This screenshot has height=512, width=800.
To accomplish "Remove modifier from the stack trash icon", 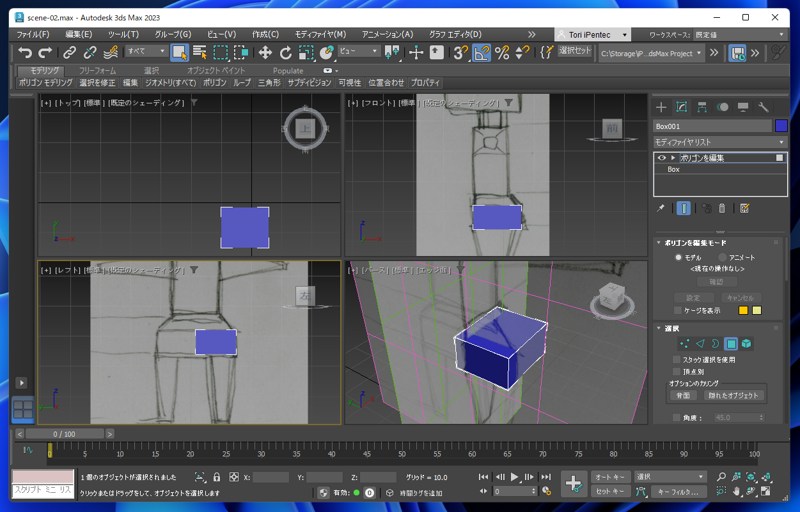I will [721, 208].
